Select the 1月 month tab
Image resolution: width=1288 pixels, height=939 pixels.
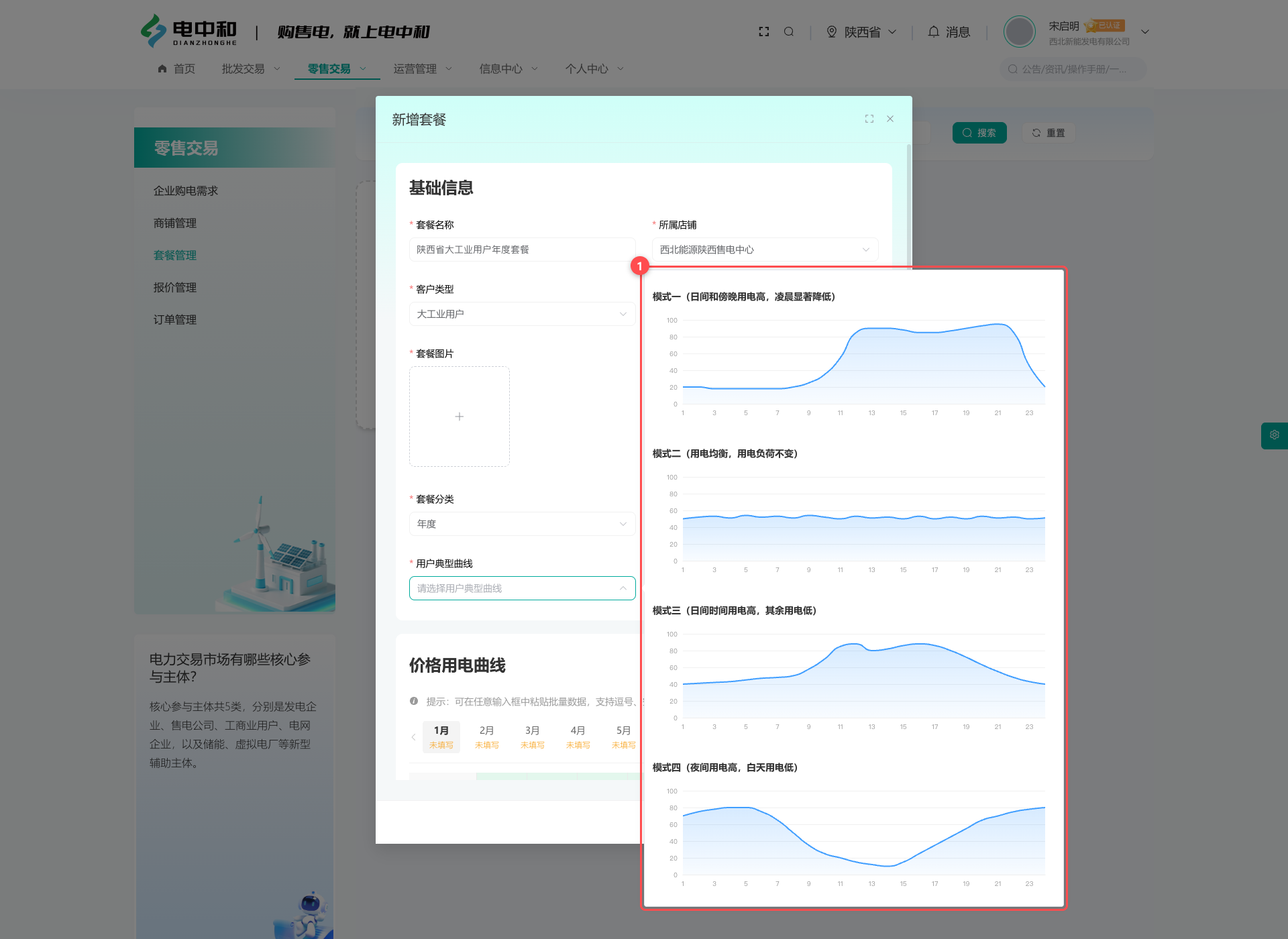441,737
